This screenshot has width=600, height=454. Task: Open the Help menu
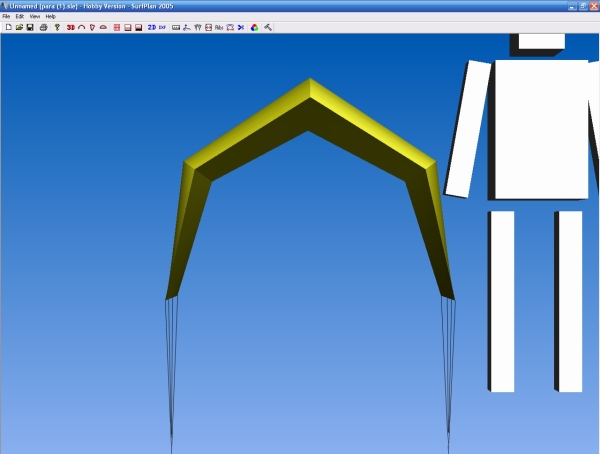[50, 16]
